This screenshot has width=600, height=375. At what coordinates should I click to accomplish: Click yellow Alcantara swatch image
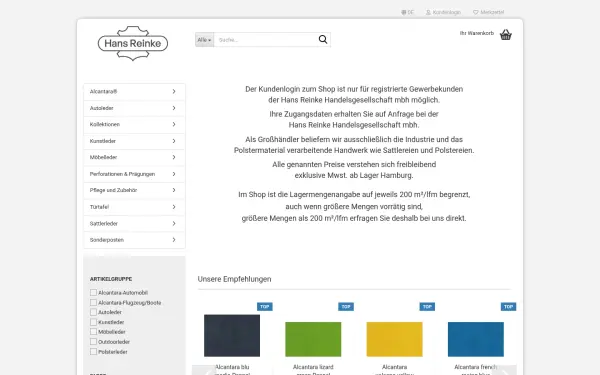click(395, 339)
